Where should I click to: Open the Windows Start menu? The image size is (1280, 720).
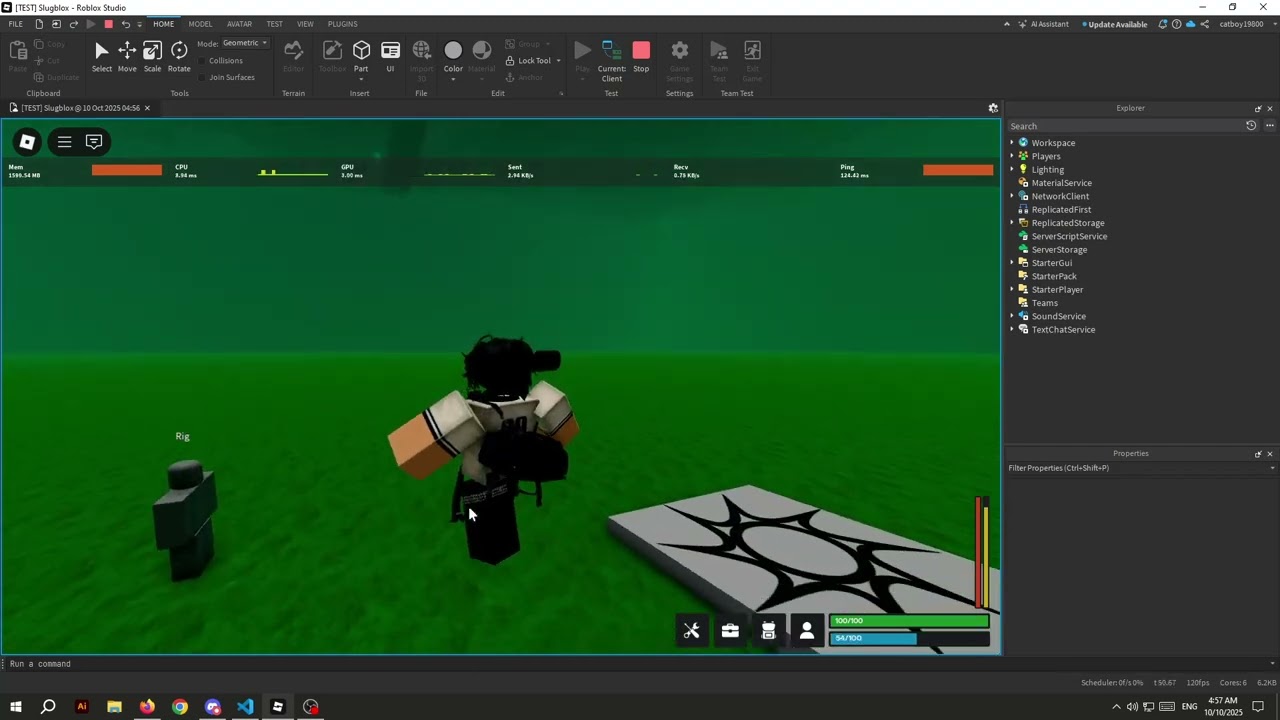(x=16, y=706)
